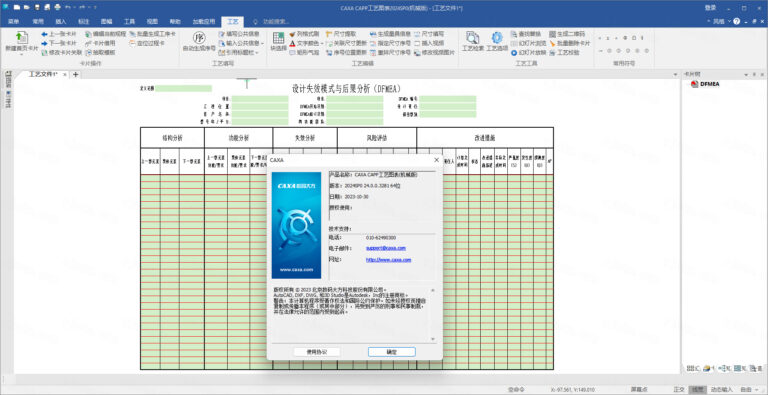Go to next card (下一张卡片)
Screen dimensions: 768x395
pos(59,43)
